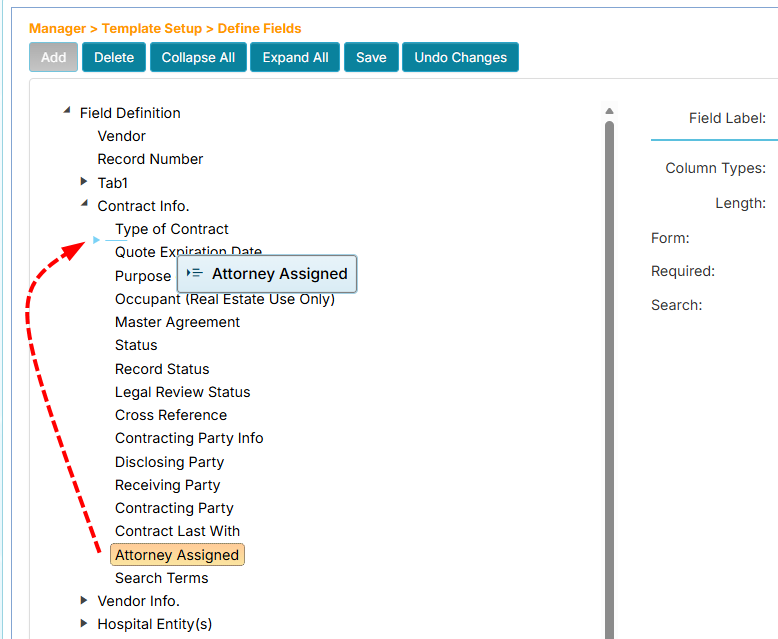
Task: Expand the Vendor Info. node
Action: point(84,600)
